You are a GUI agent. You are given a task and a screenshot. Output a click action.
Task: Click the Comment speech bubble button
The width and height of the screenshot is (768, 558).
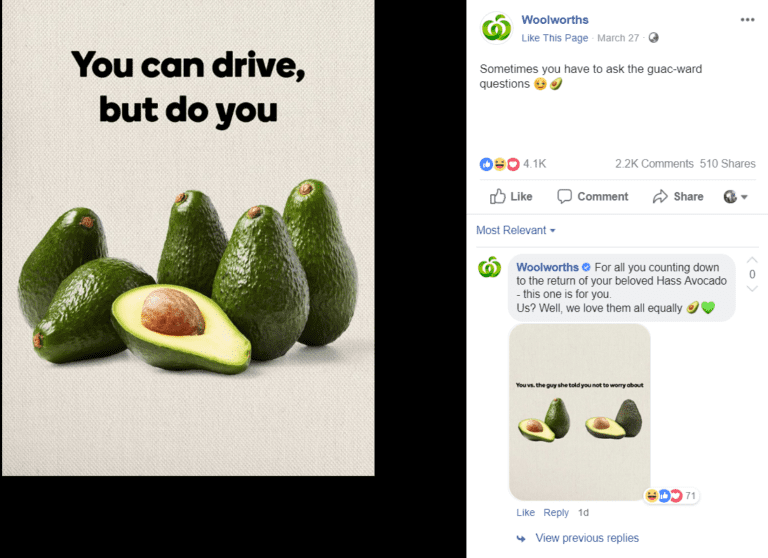tap(593, 196)
